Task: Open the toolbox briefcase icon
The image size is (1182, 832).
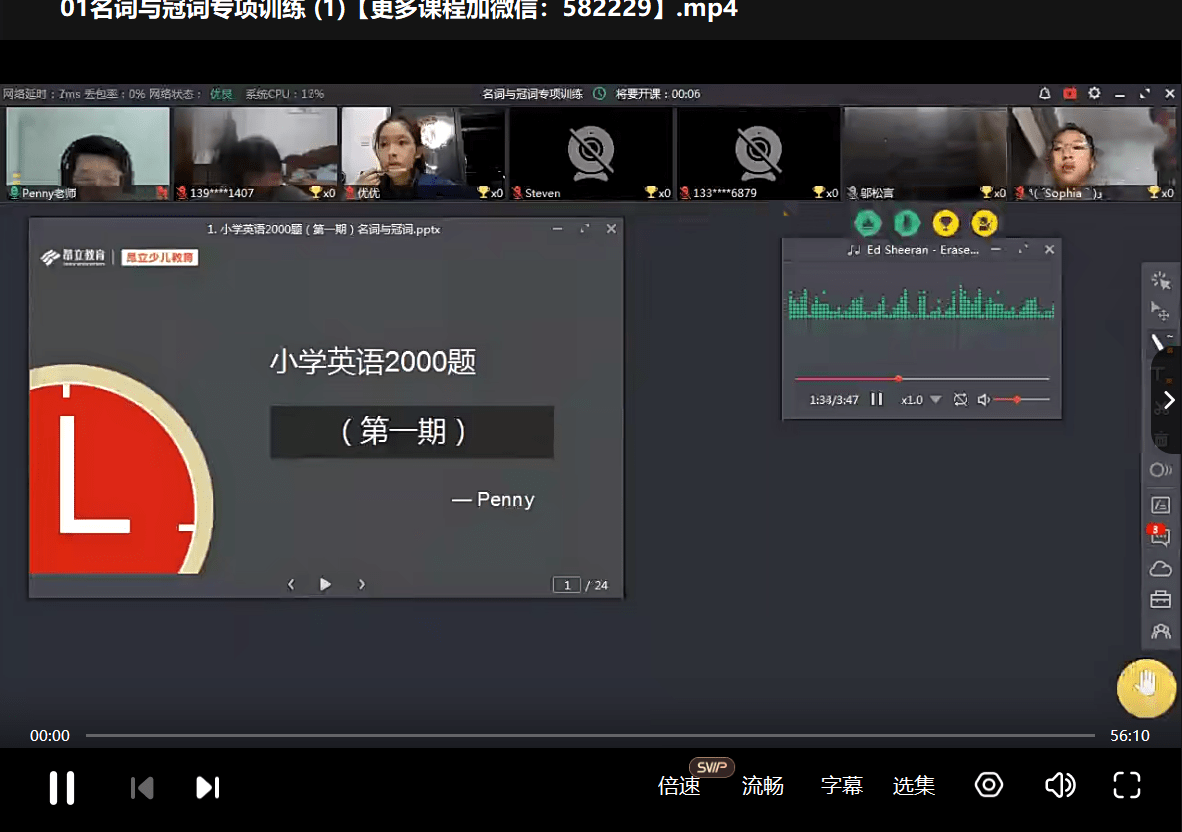Action: click(x=1161, y=600)
